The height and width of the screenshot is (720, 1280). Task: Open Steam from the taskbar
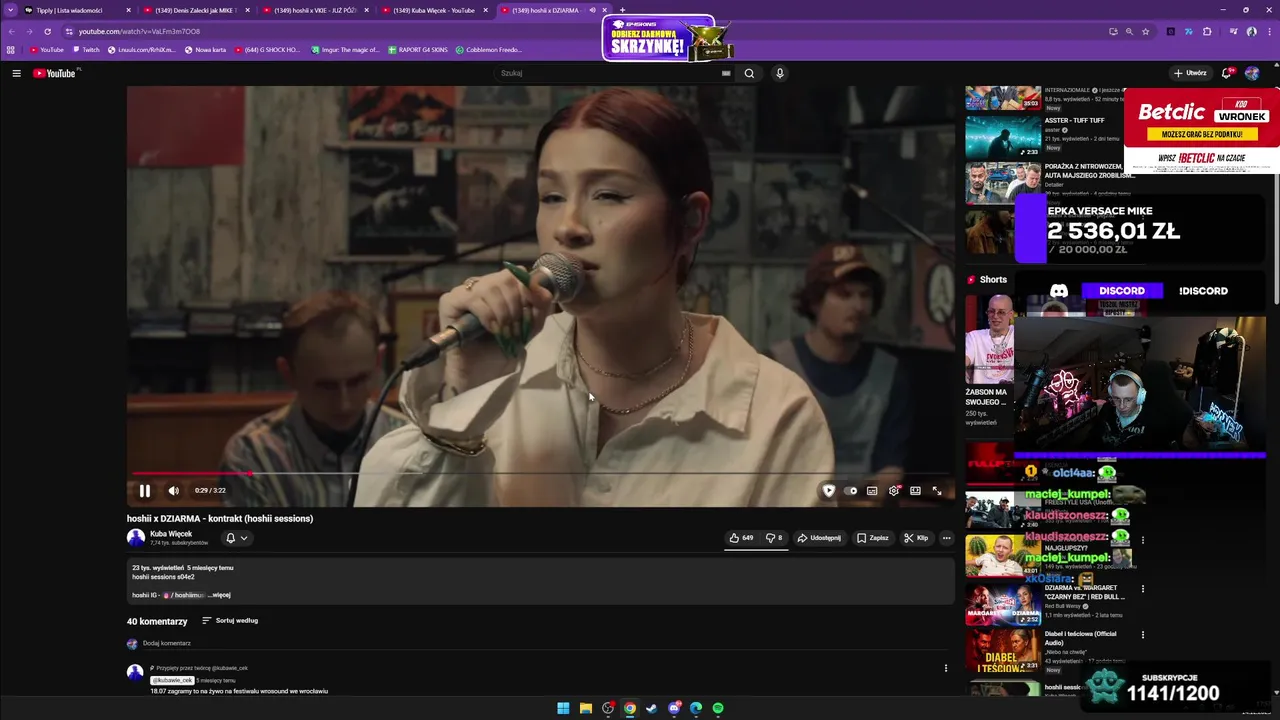click(652, 708)
